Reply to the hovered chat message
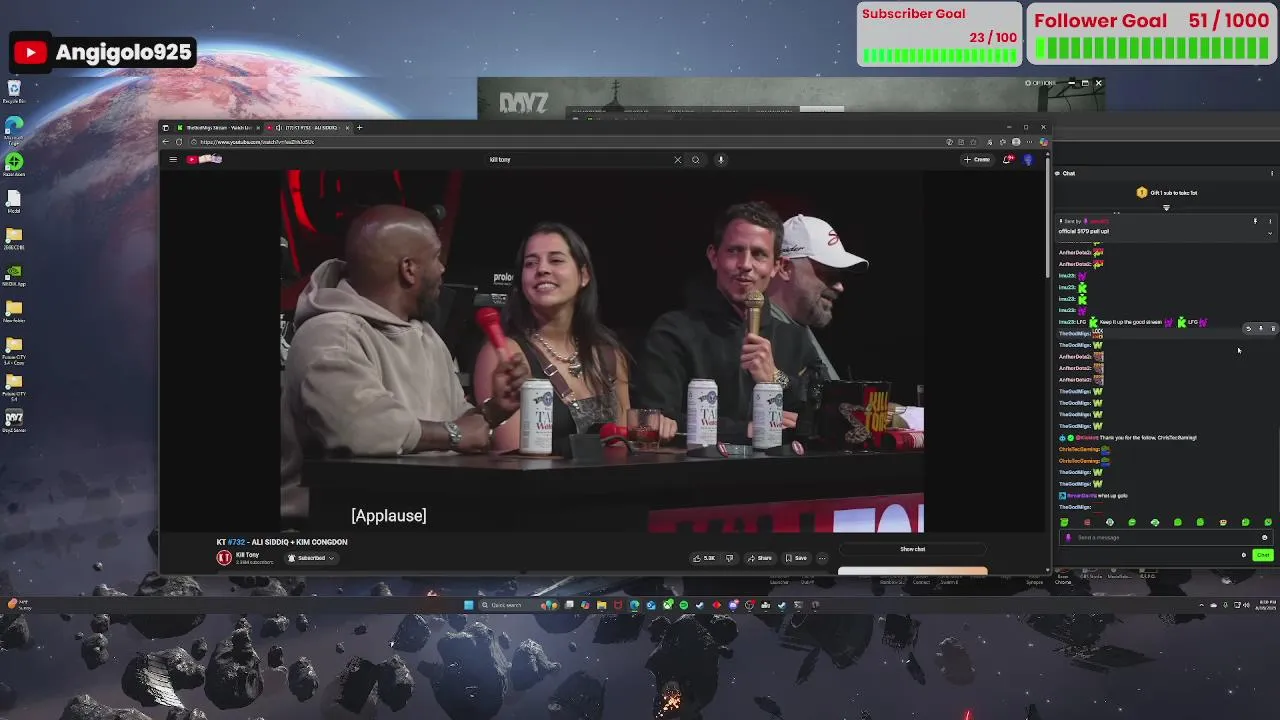 [1248, 328]
